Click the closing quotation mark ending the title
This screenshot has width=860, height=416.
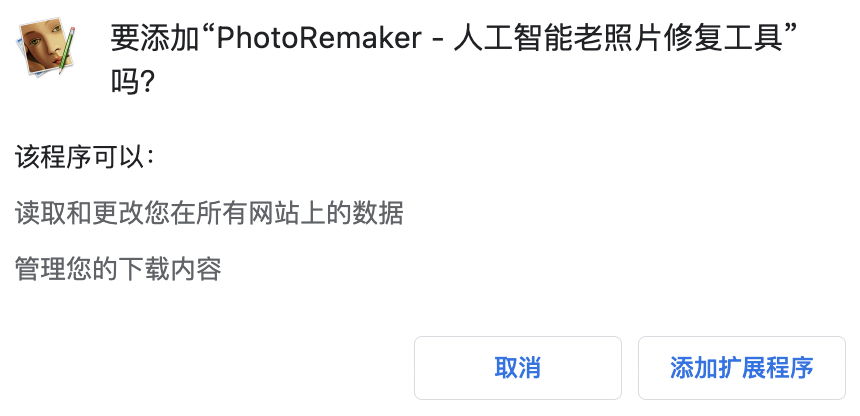[790, 31]
